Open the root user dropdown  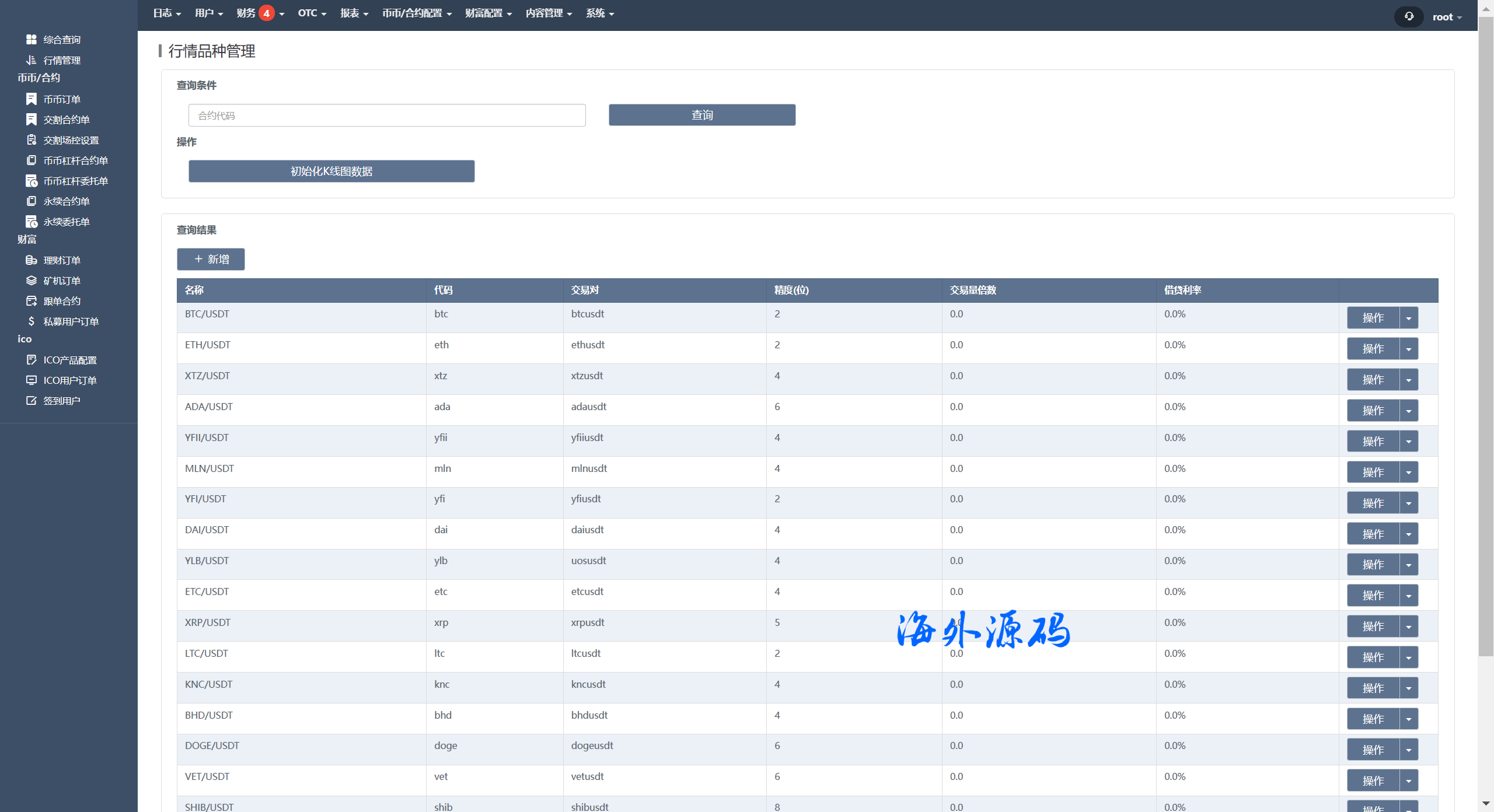coord(1447,17)
